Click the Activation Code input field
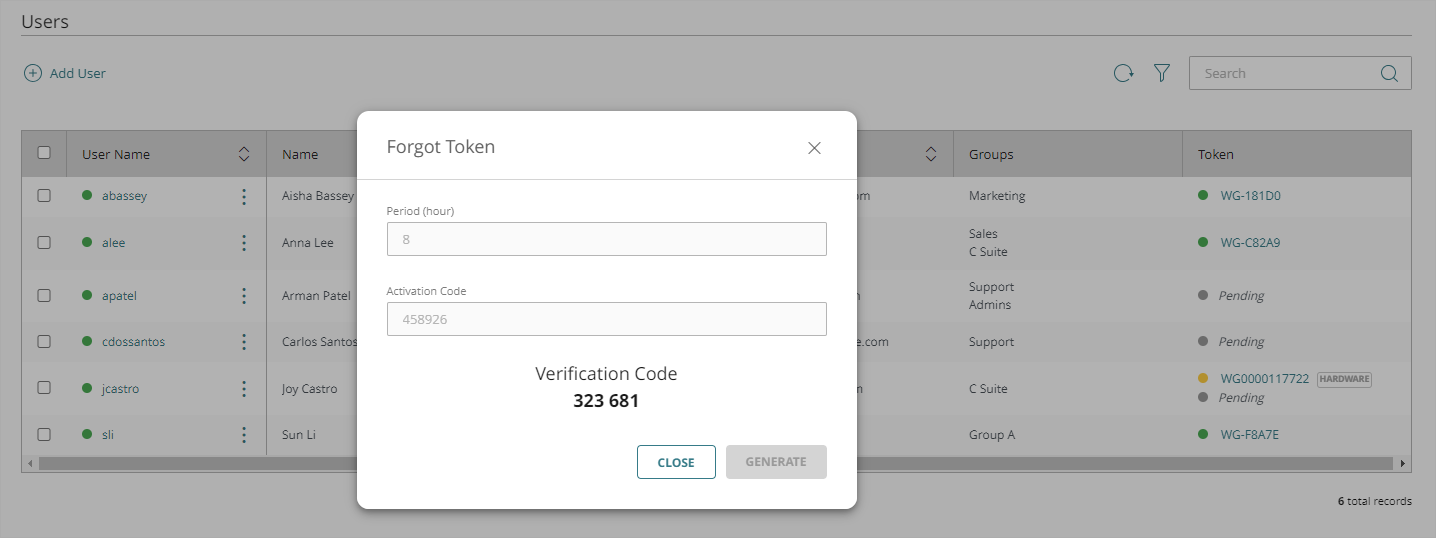Image resolution: width=1436 pixels, height=538 pixels. pyautogui.click(x=606, y=319)
